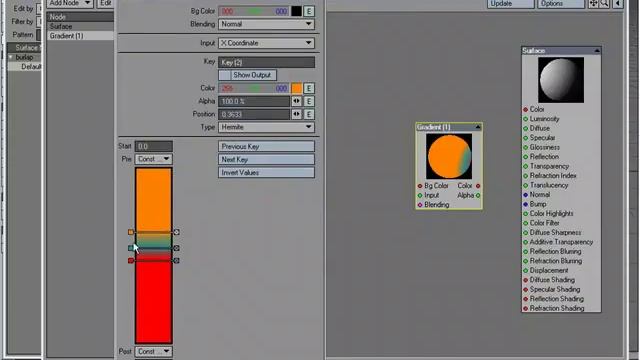Viewport: 640px width, 360px height.
Task: Click the Alpha mini-slider arrows
Action: coord(296,101)
